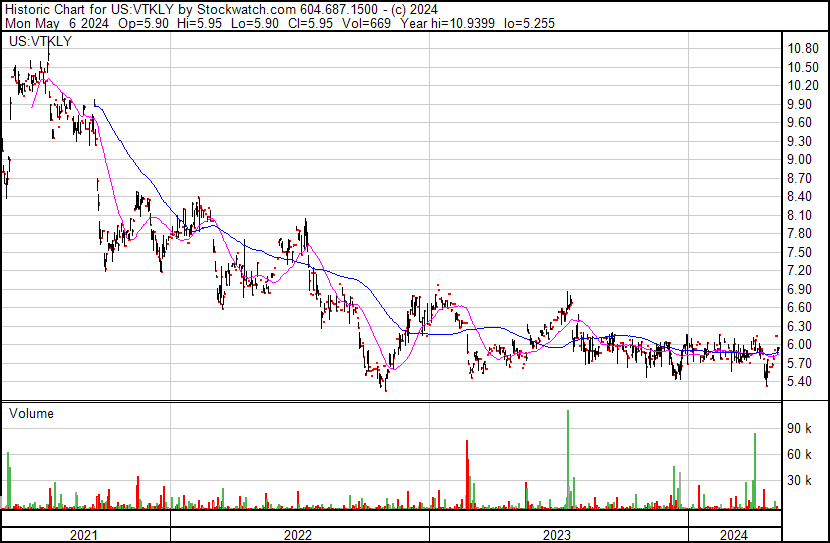Click the 8.70 price axis label
Viewport: 830px width, 543px height.
point(799,178)
